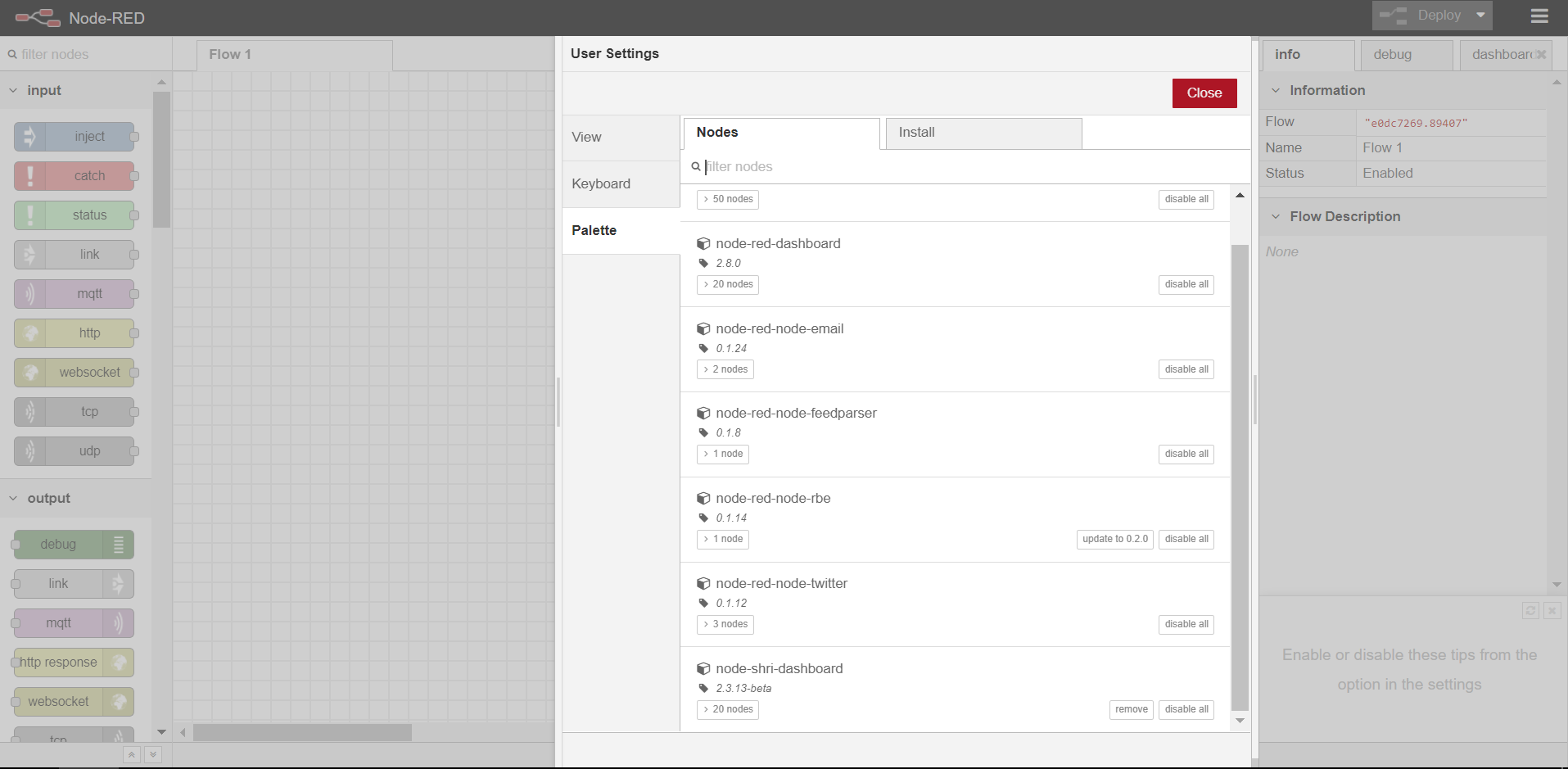The height and width of the screenshot is (769, 1568).
Task: Select the output link node in palette
Action: click(x=74, y=584)
